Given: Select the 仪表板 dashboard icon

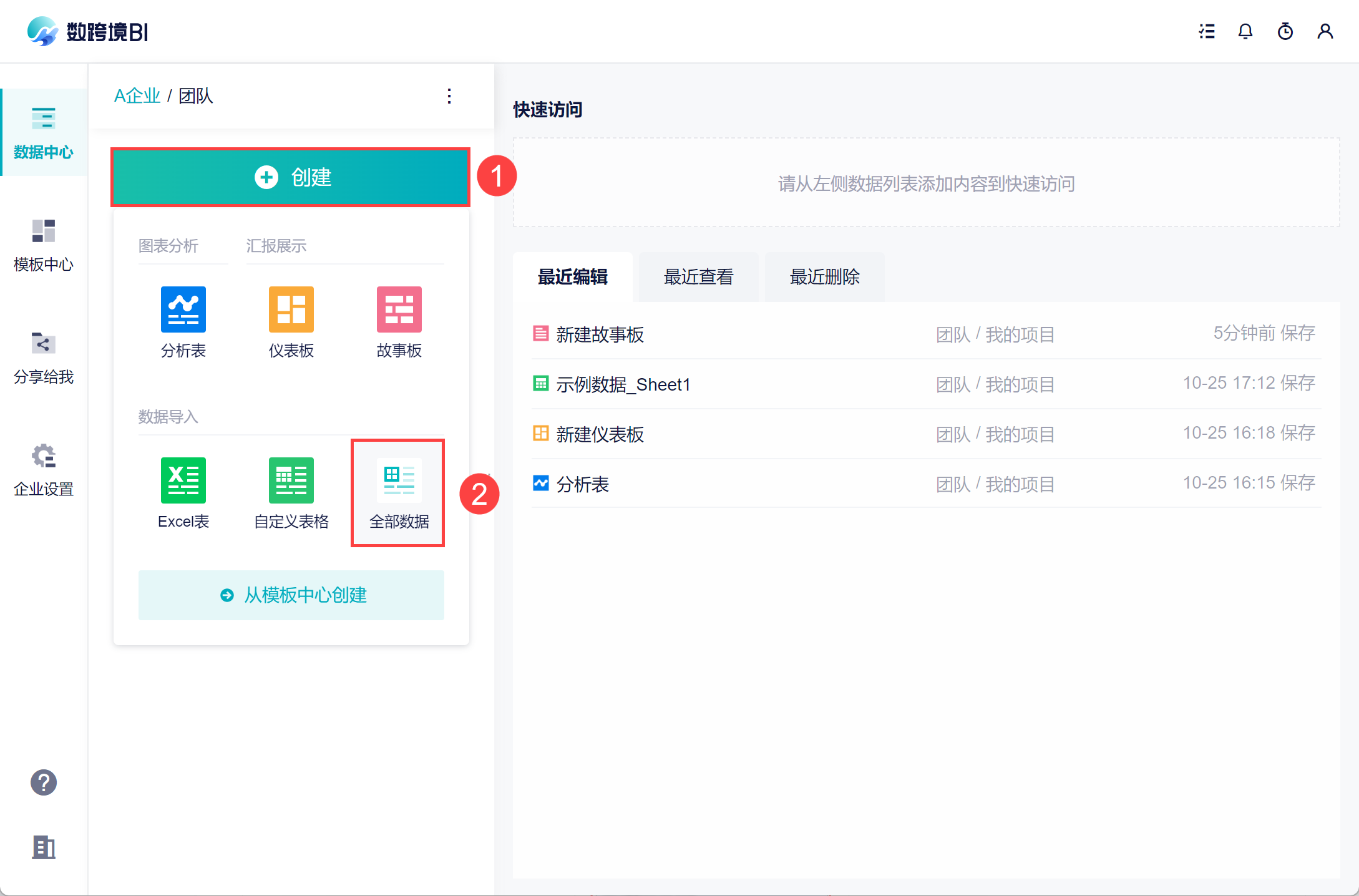Looking at the screenshot, I should tap(291, 310).
